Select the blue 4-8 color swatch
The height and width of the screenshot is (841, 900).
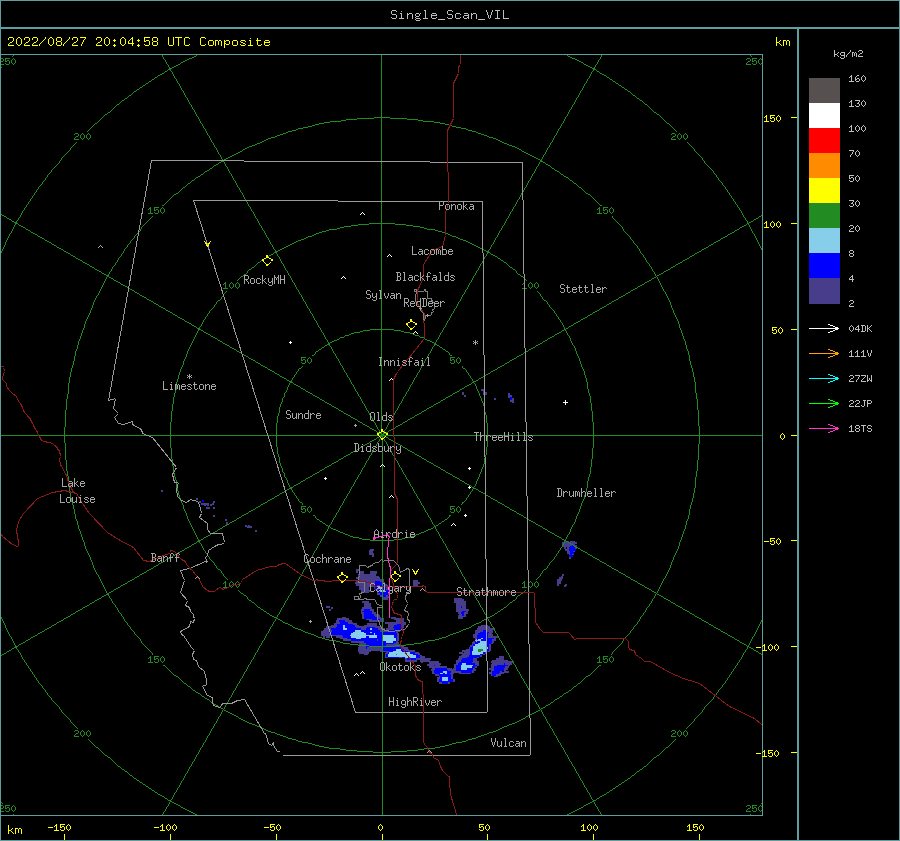[x=824, y=266]
